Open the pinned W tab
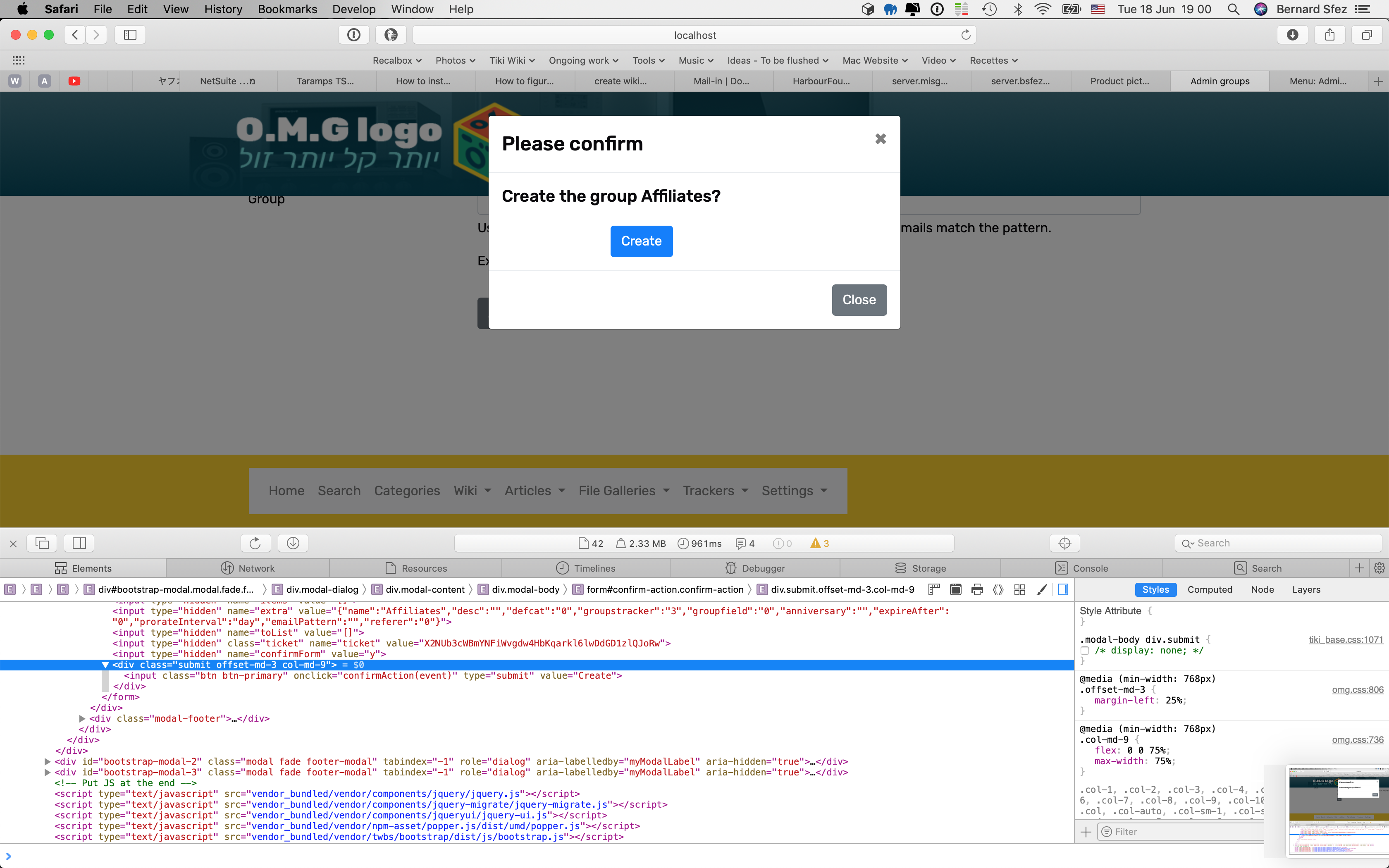Image resolution: width=1389 pixels, height=868 pixels. [15, 81]
